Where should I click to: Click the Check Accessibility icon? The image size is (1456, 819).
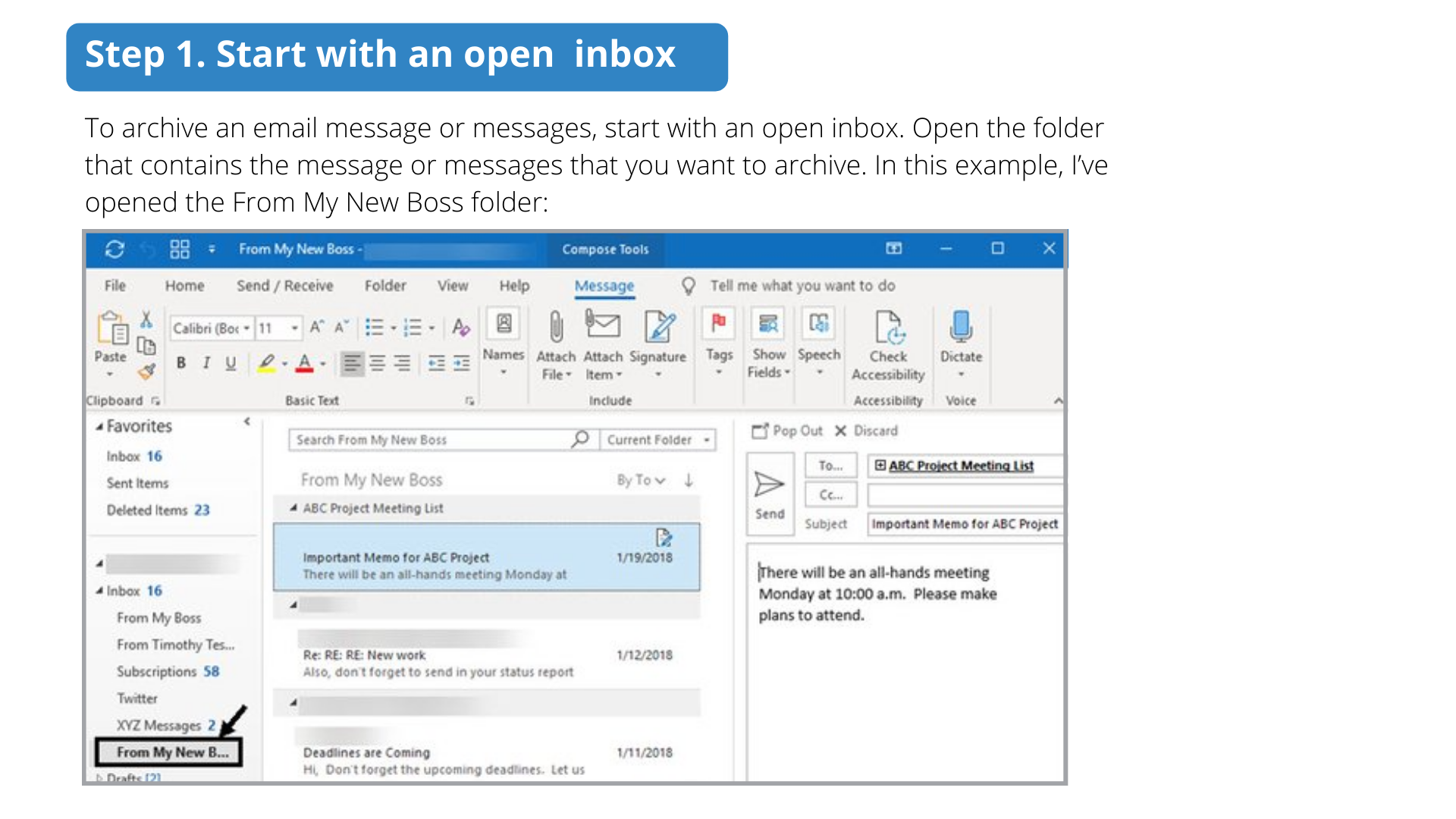tap(888, 328)
